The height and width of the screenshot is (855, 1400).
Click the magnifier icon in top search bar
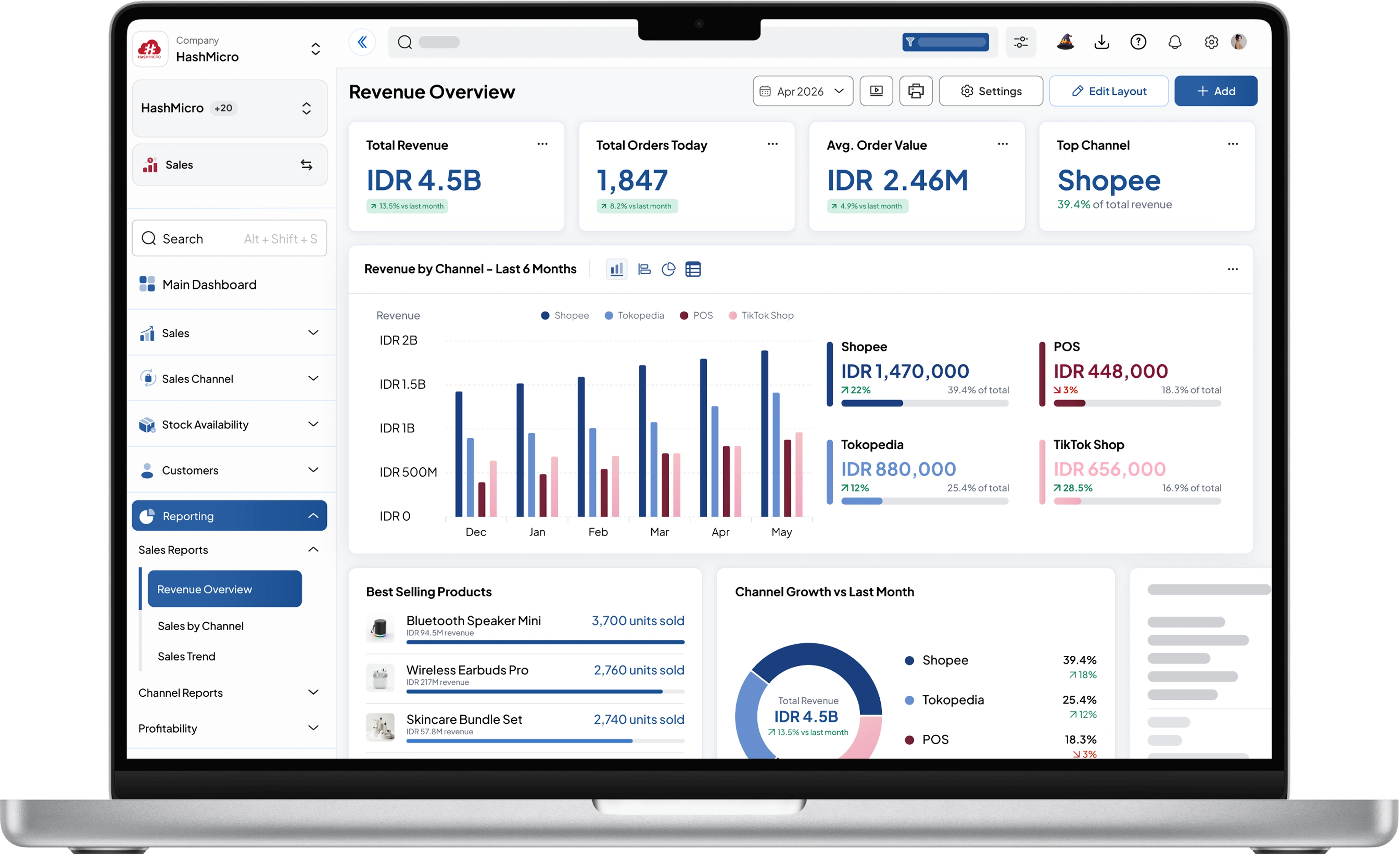pos(404,42)
